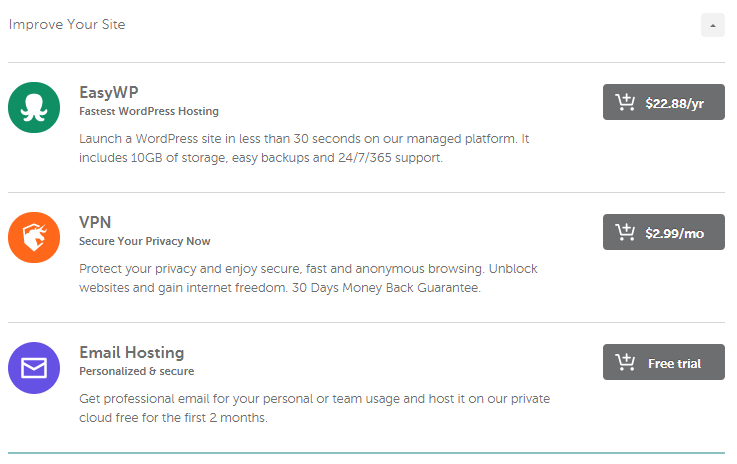Click the cart icon on EasyWP button

pyautogui.click(x=625, y=102)
